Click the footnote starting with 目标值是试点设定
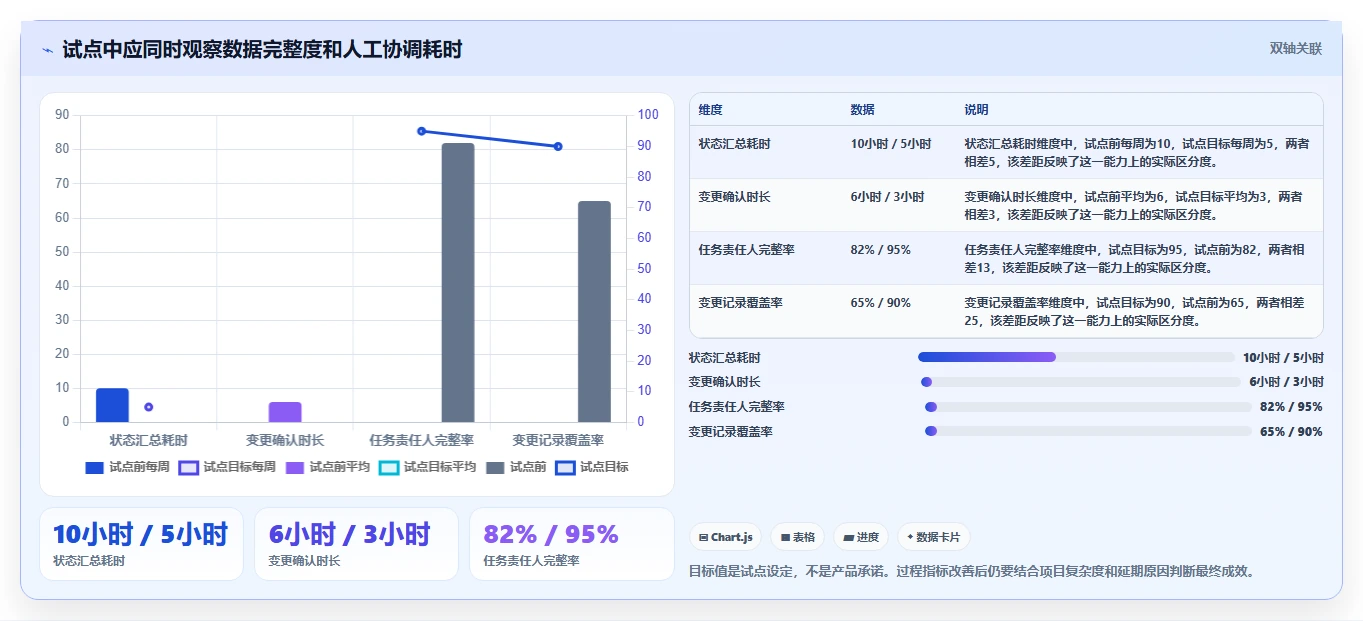This screenshot has width=1363, height=621. (x=971, y=572)
